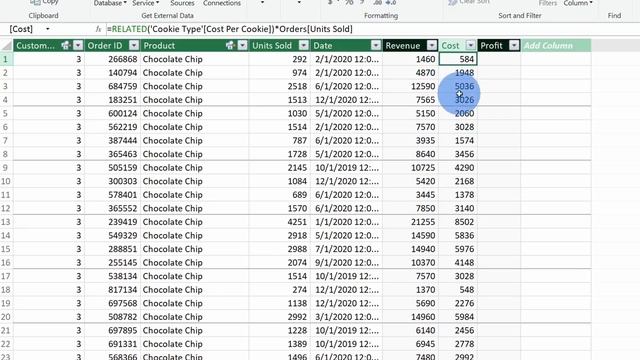Click the fx insert function icon
This screenshot has height=360, width=640.
pos(98,29)
